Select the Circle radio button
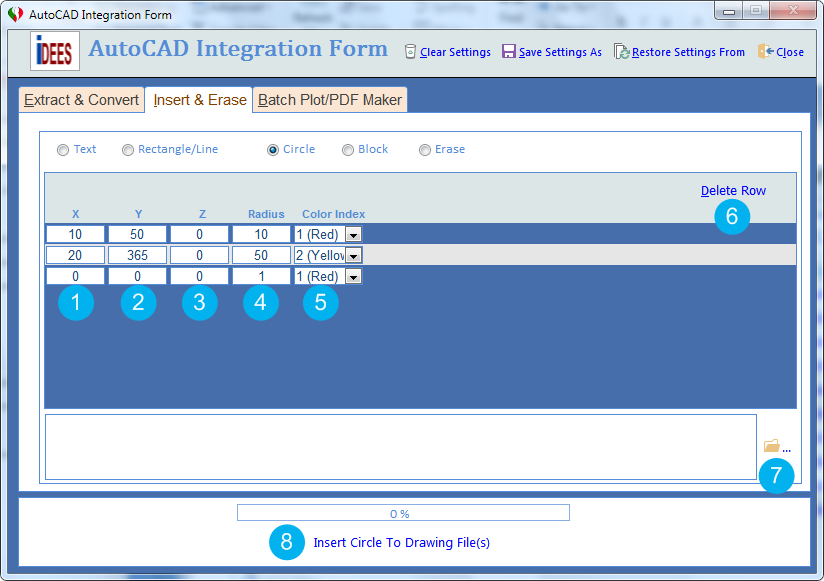The height and width of the screenshot is (581, 824). 273,150
